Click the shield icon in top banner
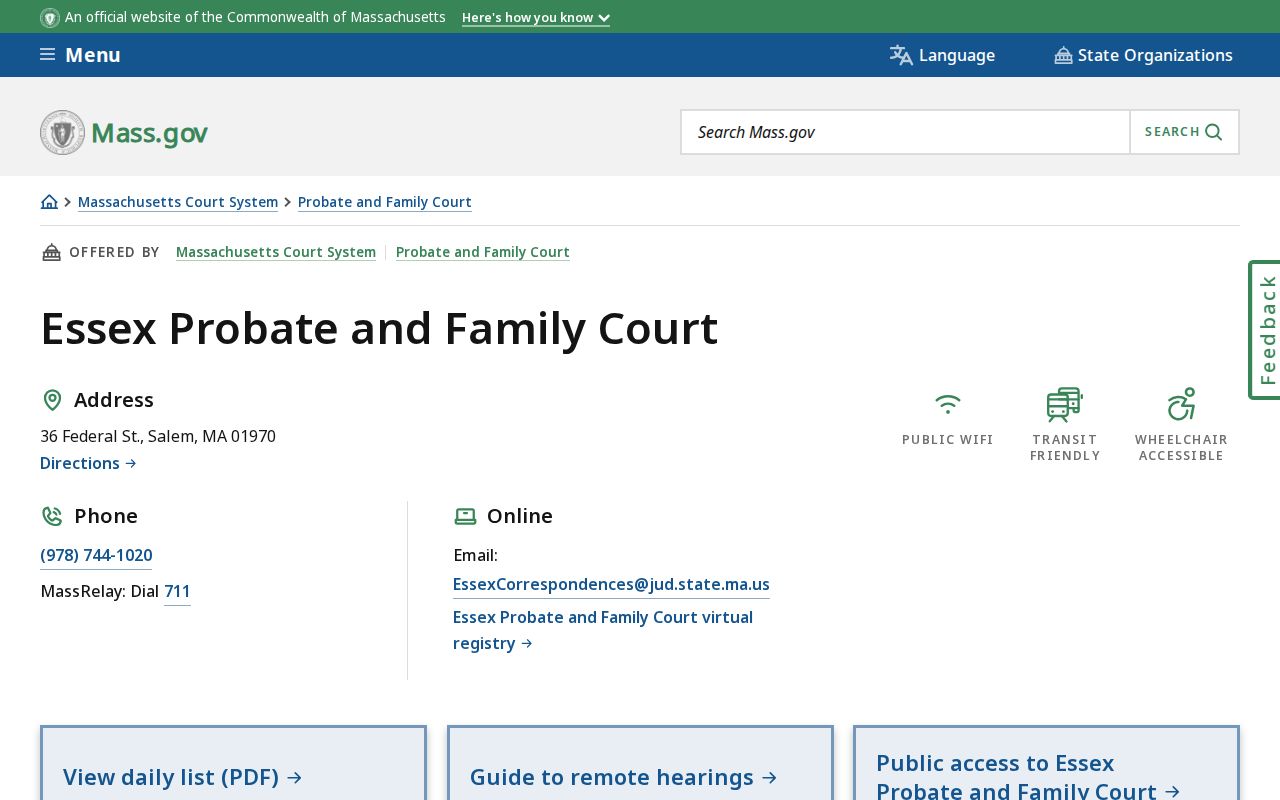The image size is (1280, 800). (x=50, y=17)
